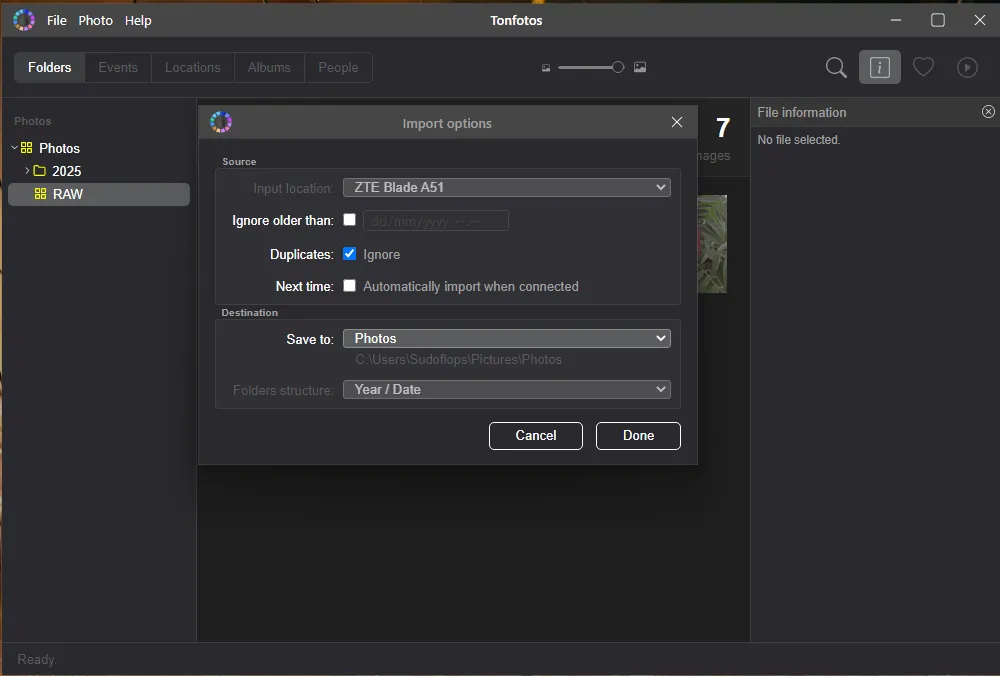This screenshot has width=1000, height=676.
Task: Click the small thumbnail size icon
Action: click(546, 68)
